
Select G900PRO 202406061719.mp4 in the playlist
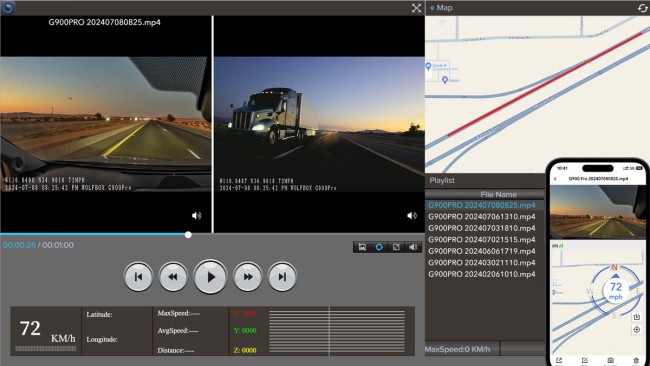[x=482, y=251]
